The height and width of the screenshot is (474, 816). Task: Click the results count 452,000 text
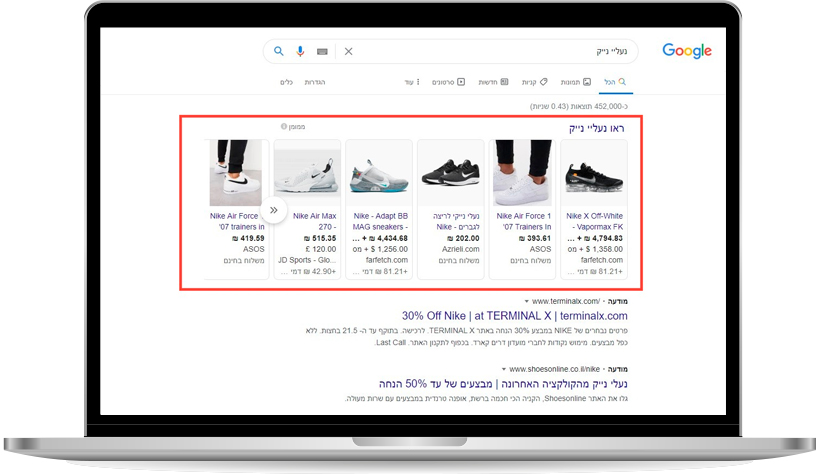click(579, 106)
